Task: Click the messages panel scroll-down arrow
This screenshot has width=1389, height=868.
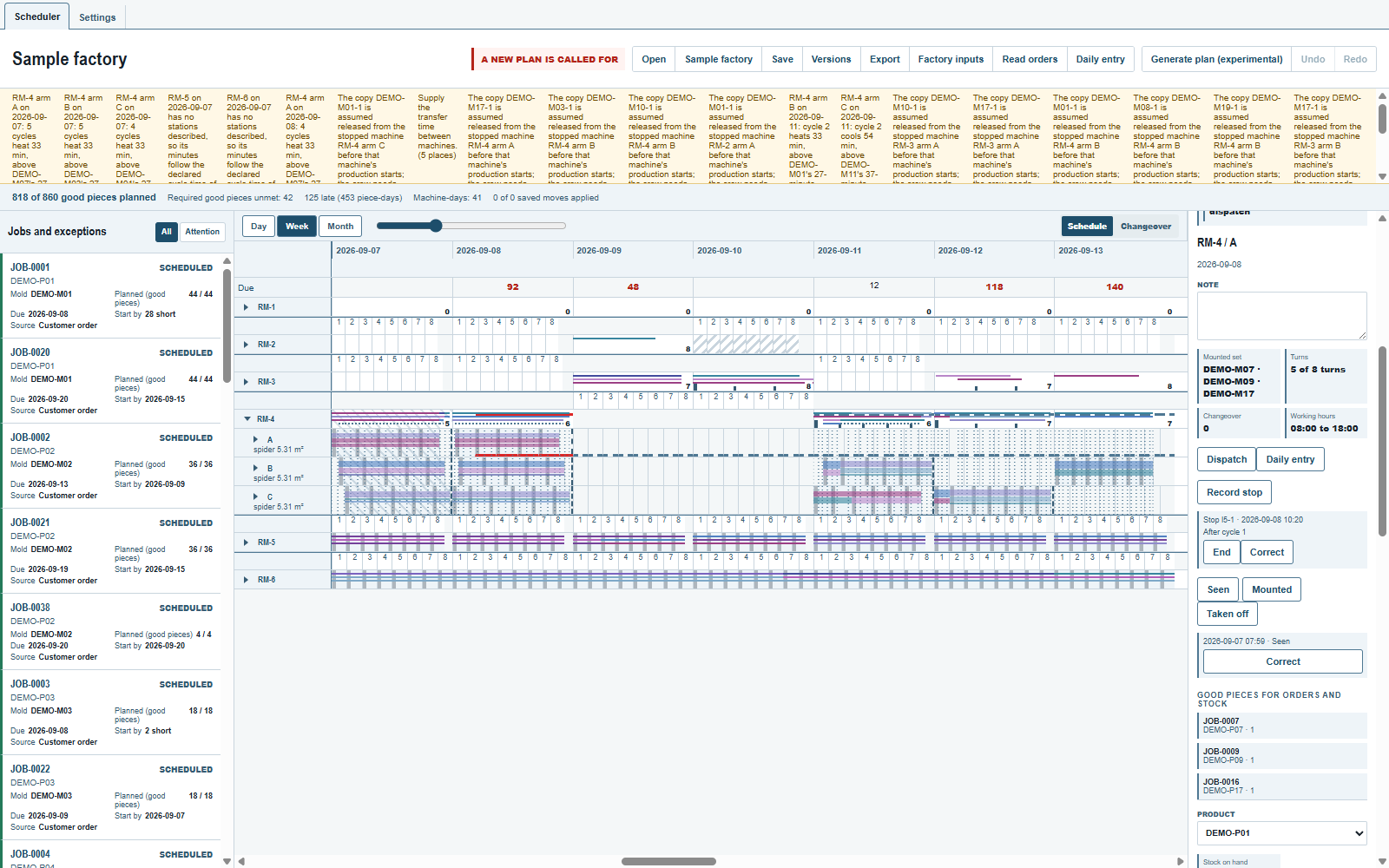Action: (1382, 176)
